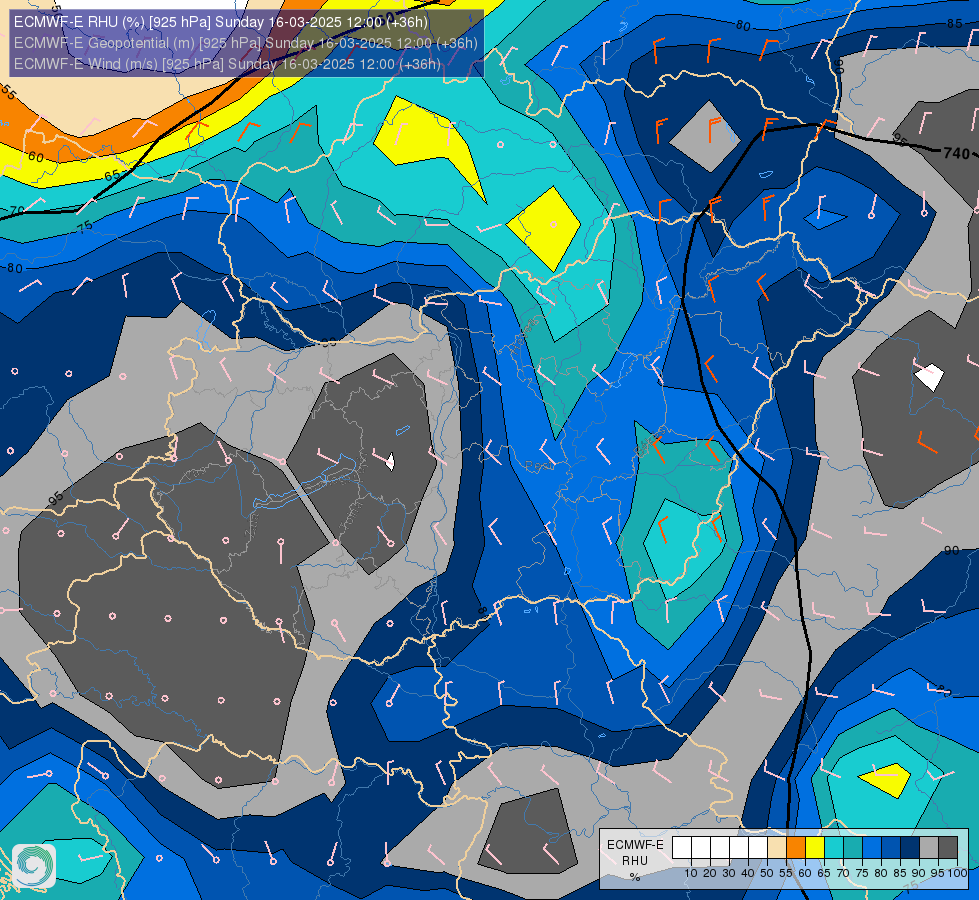Pick the dark grey 95–100% legend swatch

[x=948, y=848]
